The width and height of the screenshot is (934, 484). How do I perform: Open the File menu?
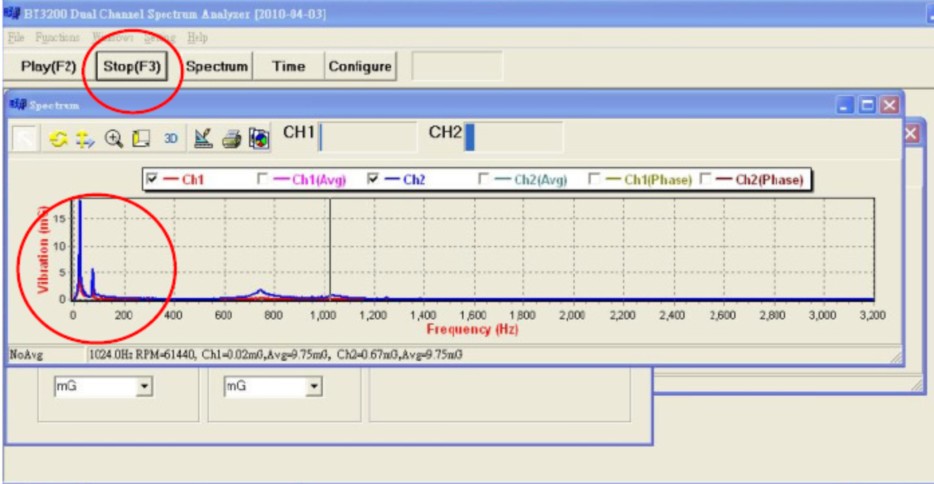16,38
